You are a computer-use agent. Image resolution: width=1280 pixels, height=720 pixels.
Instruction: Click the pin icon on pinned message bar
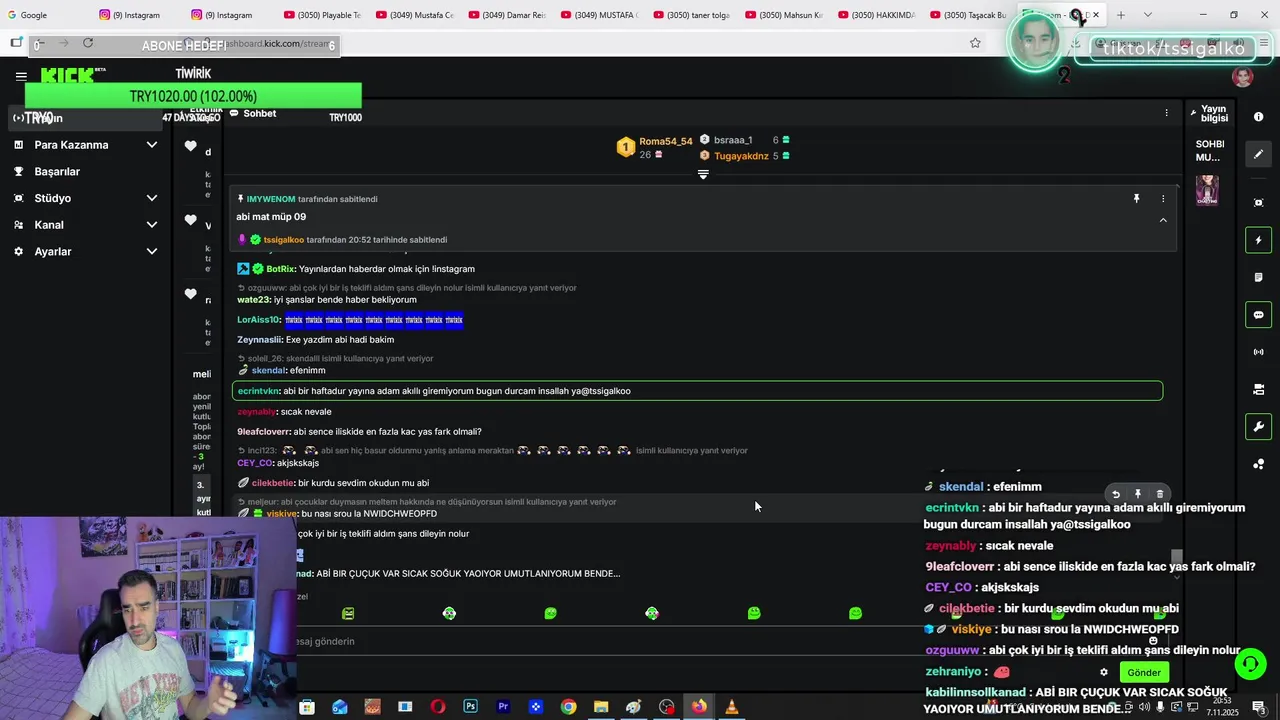(1136, 199)
